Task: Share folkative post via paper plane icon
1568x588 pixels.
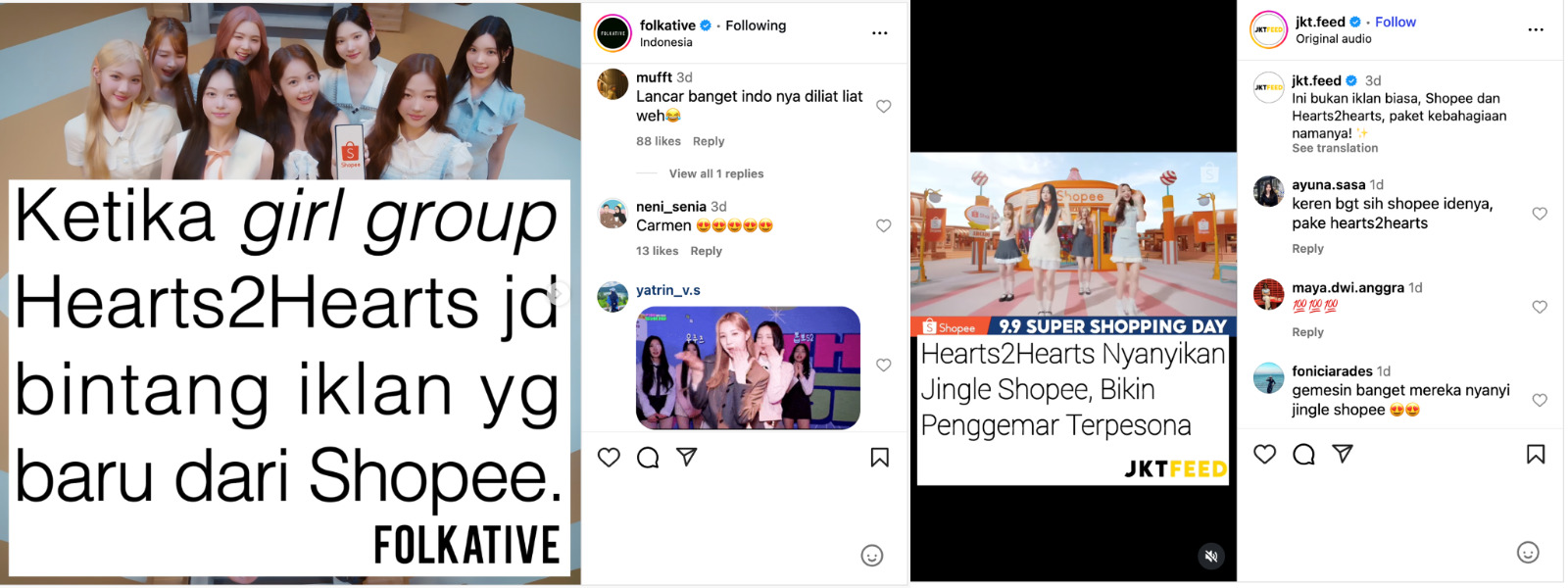Action: coord(687,457)
